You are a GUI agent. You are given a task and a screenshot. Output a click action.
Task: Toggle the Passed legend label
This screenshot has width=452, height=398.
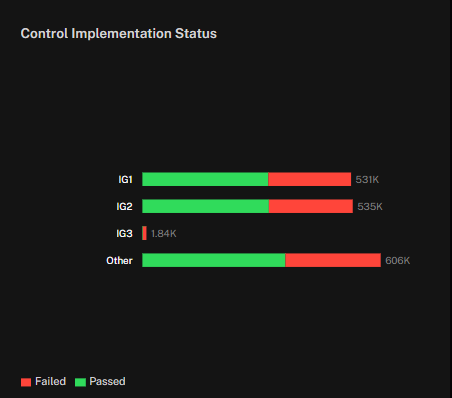pyautogui.click(x=107, y=381)
